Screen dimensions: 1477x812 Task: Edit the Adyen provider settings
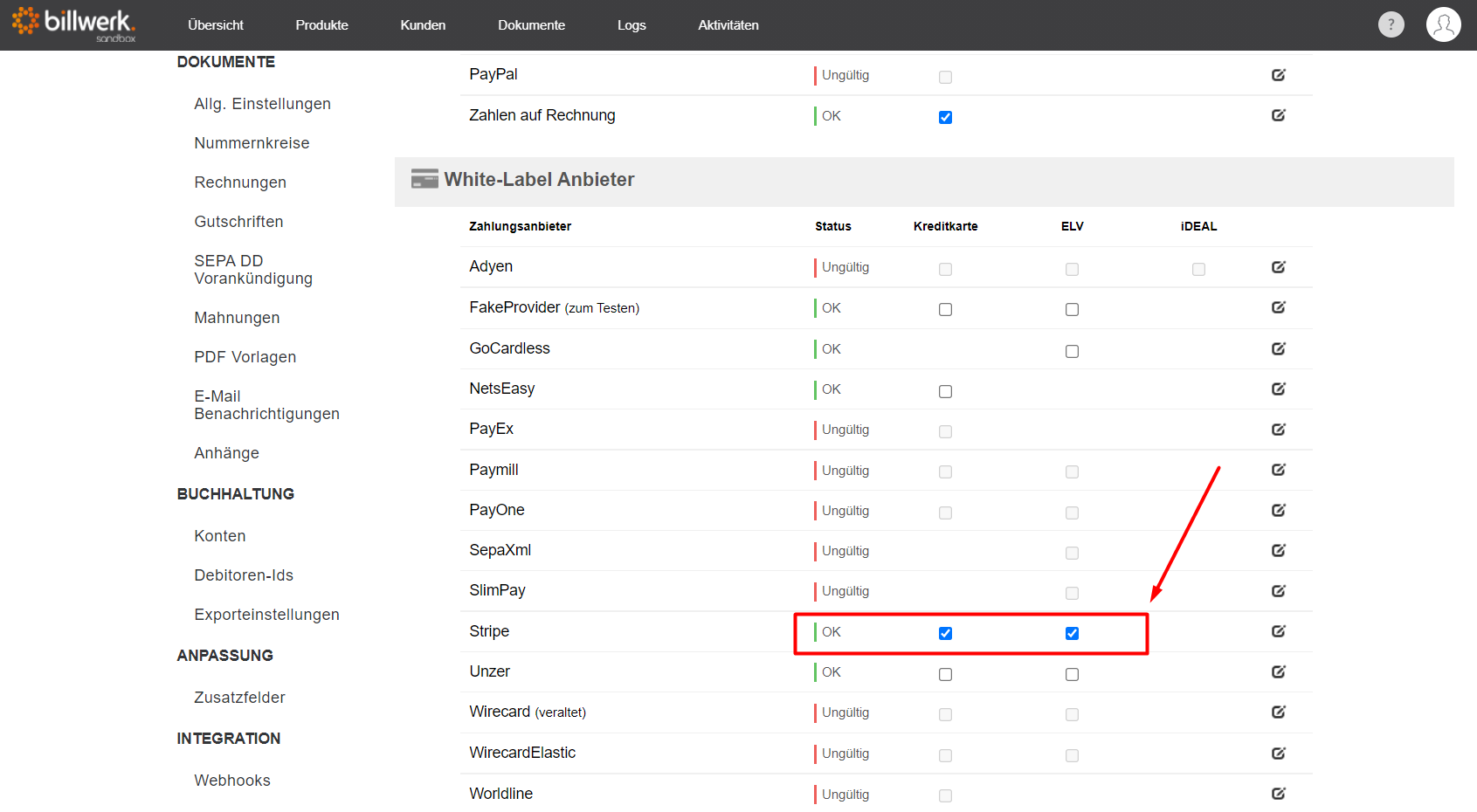tap(1279, 267)
